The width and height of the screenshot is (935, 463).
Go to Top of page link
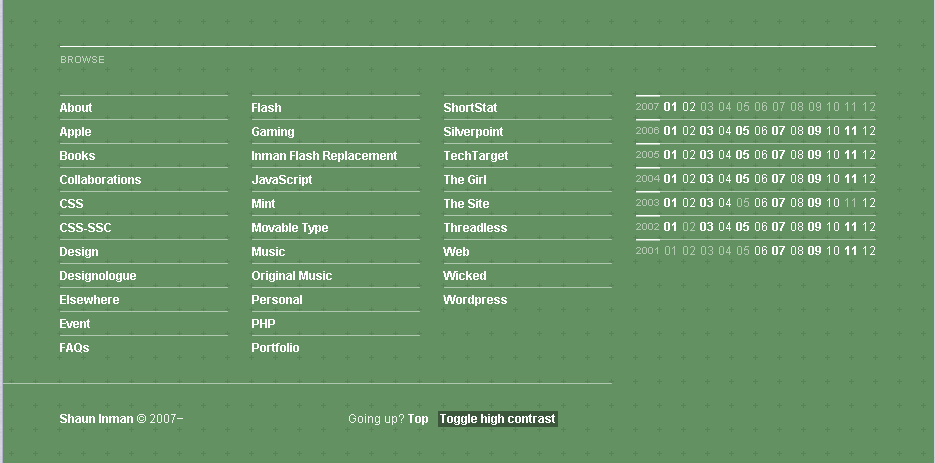coord(418,419)
